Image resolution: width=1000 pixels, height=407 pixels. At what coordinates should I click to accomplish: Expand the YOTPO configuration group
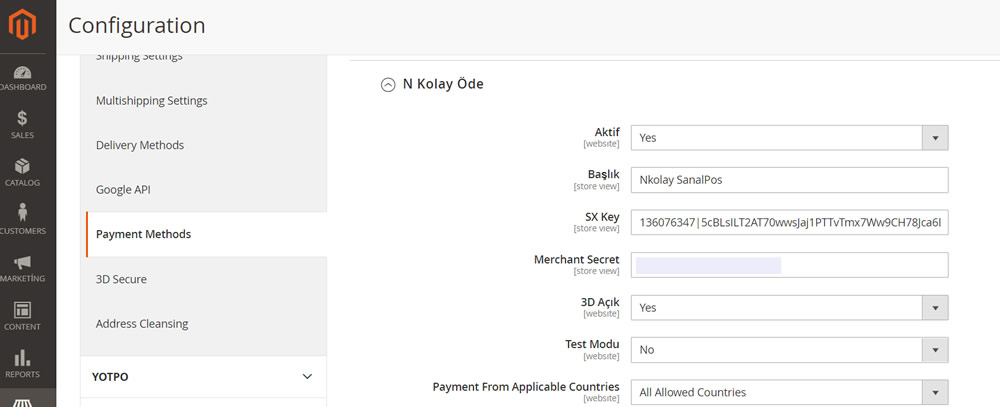307,377
